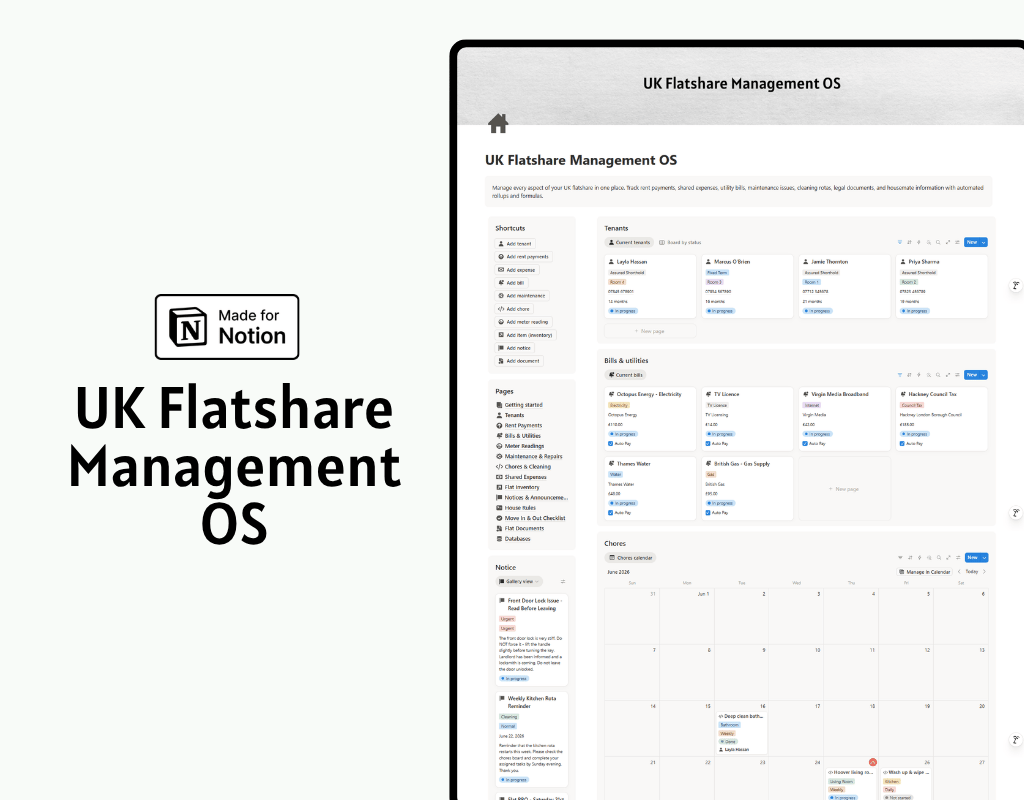Screen dimensions: 1024x800
Task: Toggle Auto Pay on Hackney Council Tax card
Action: [902, 443]
